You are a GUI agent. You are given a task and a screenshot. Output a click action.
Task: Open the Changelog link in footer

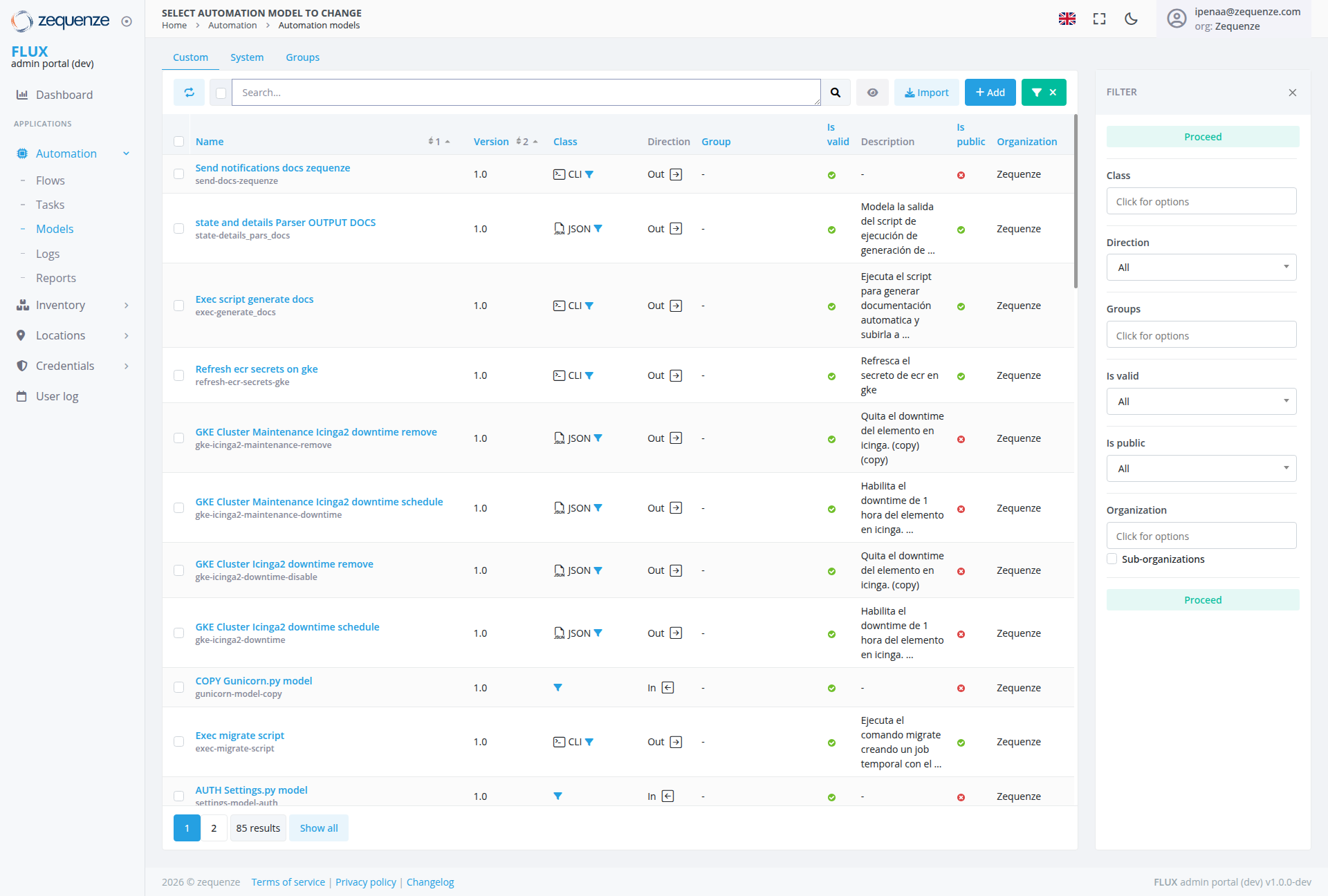tap(430, 881)
